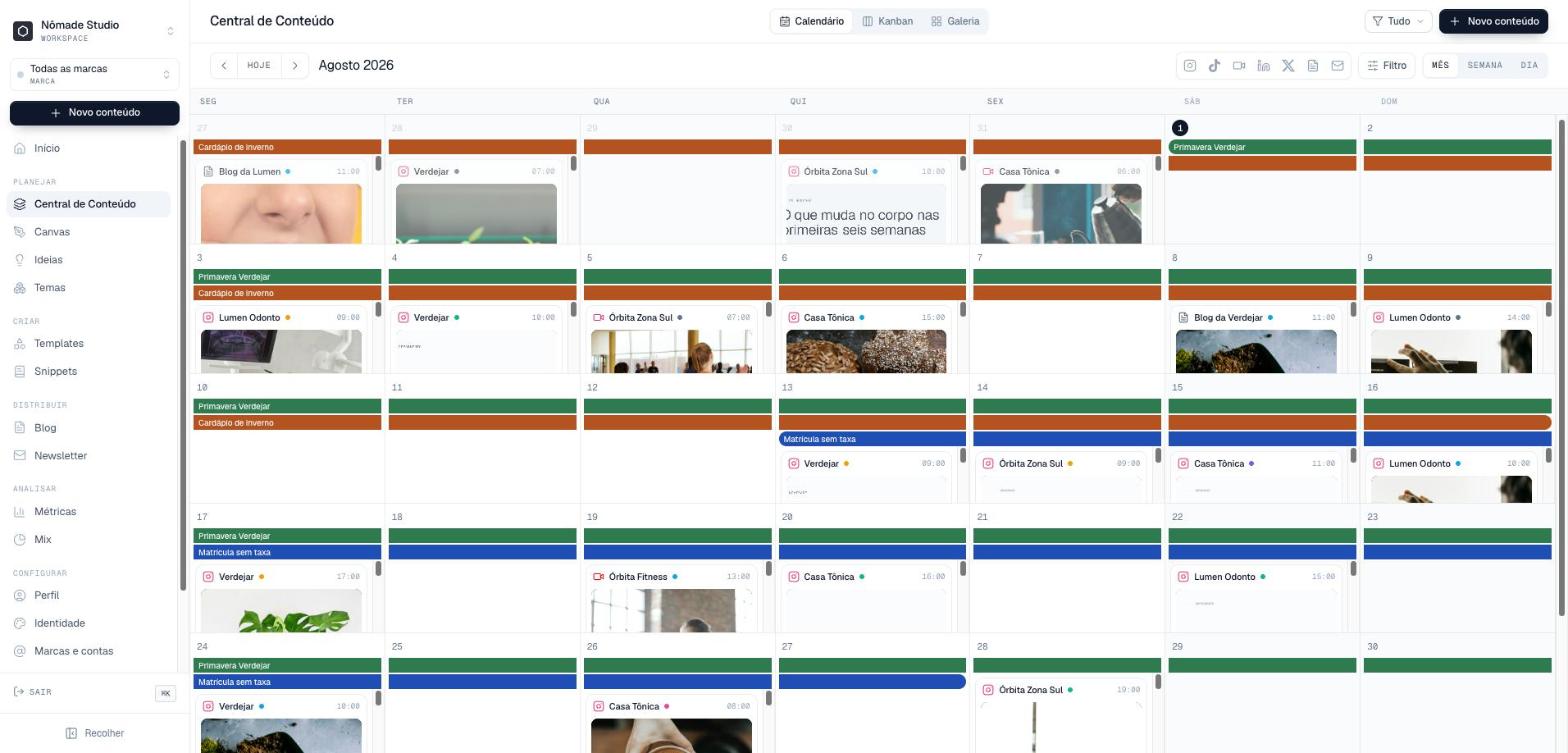Open the Blog da Verdejar 11:00 post
The width and height of the screenshot is (1568, 753).
[1256, 340]
